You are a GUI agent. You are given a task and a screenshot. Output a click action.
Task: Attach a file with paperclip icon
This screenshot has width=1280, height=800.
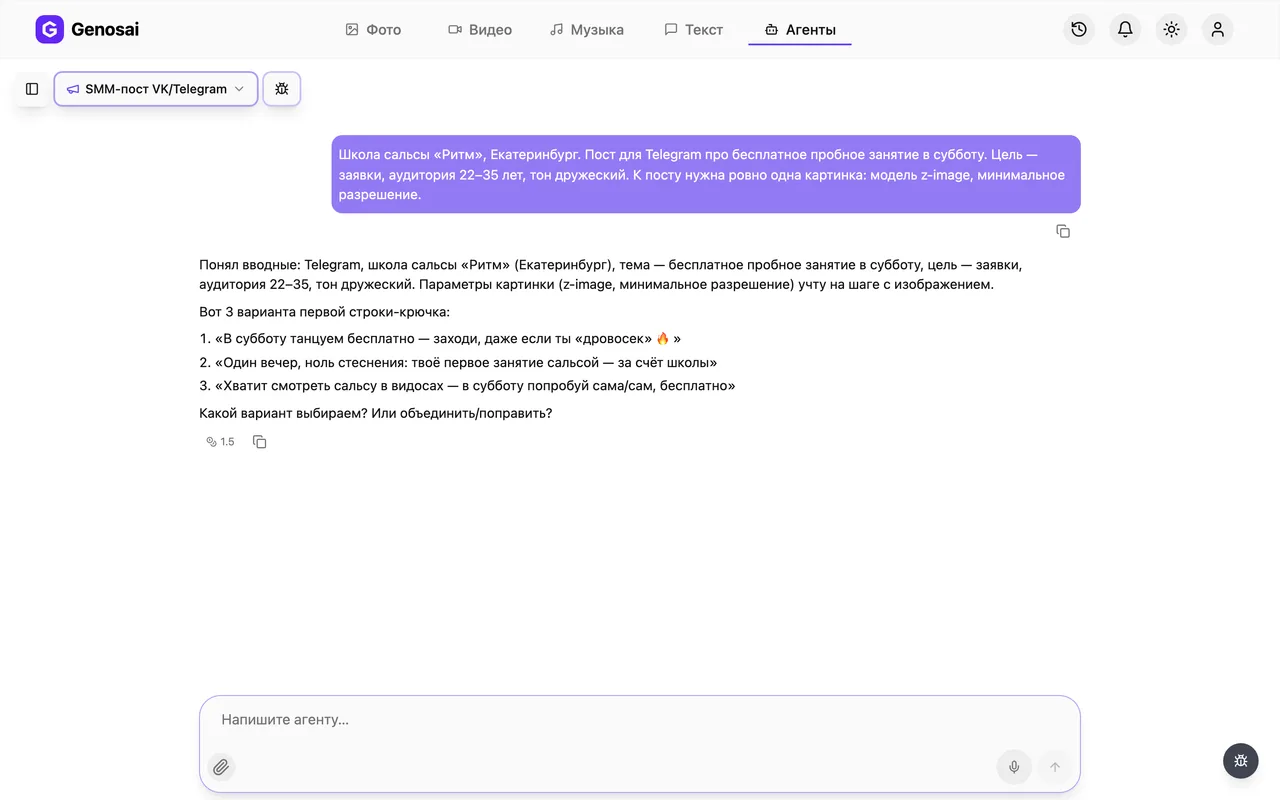(221, 767)
